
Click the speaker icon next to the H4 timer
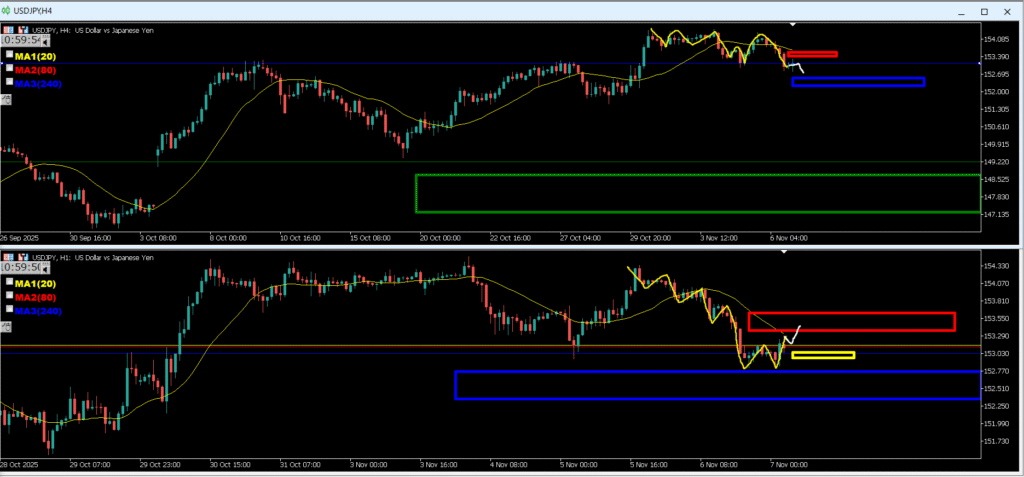pyautogui.click(x=45, y=41)
